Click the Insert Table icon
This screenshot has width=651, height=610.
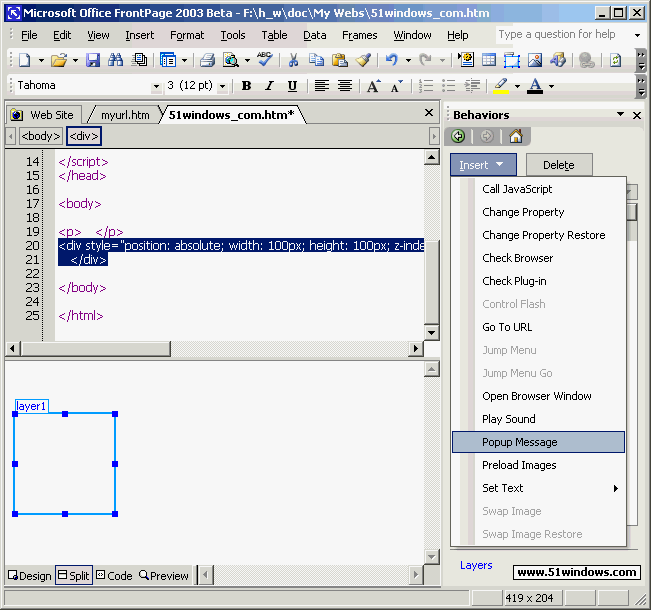coord(488,60)
